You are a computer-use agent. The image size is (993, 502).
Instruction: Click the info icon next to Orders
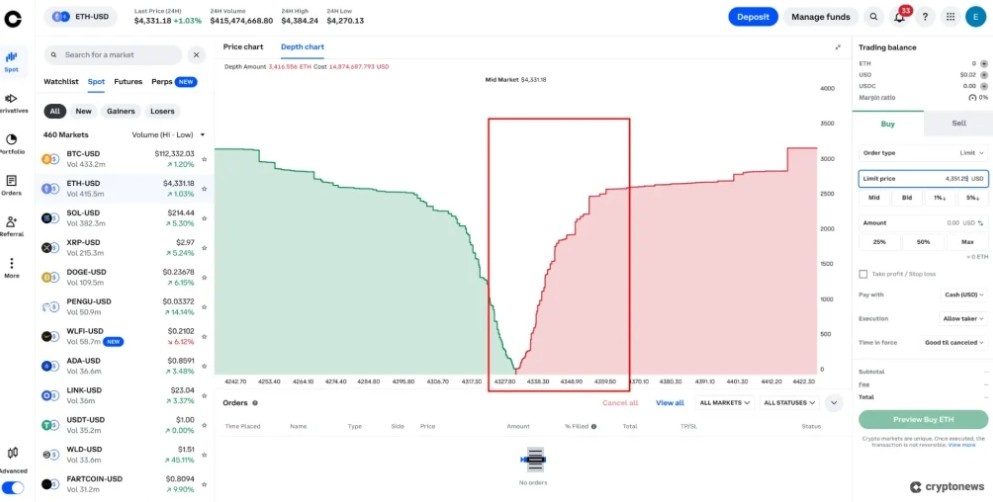255,403
